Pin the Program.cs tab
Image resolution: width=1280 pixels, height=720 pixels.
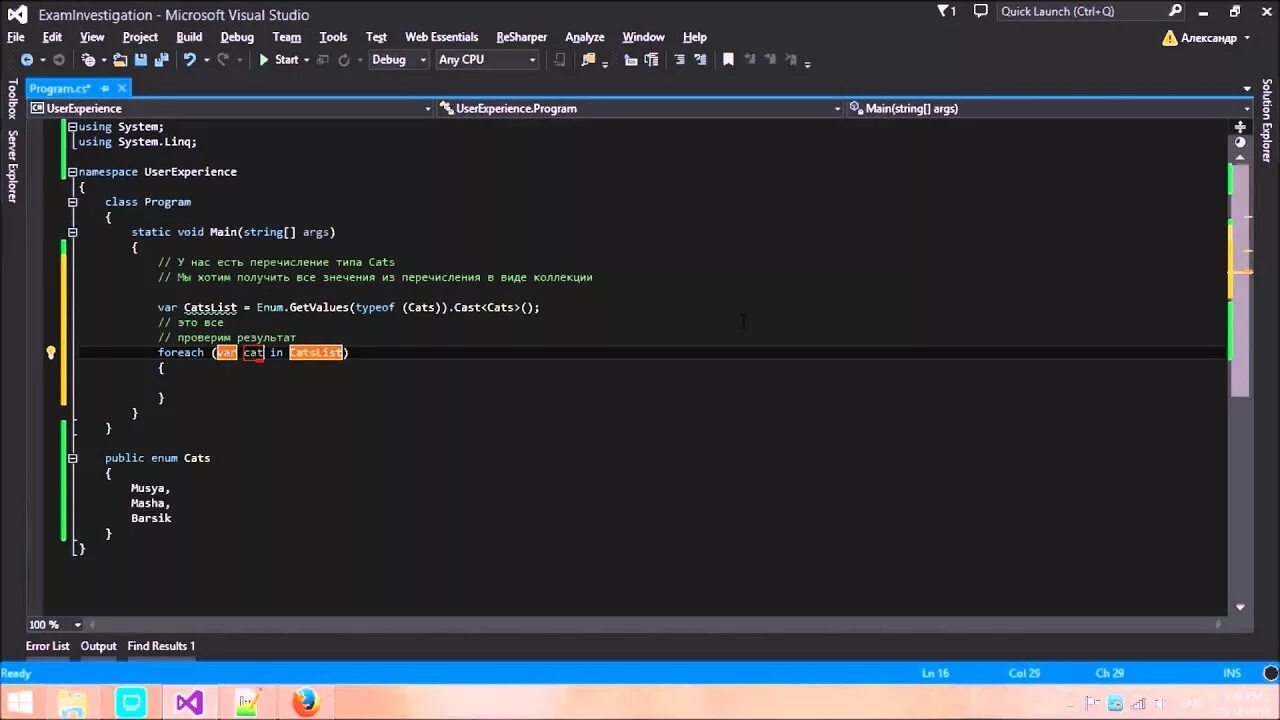[x=104, y=89]
